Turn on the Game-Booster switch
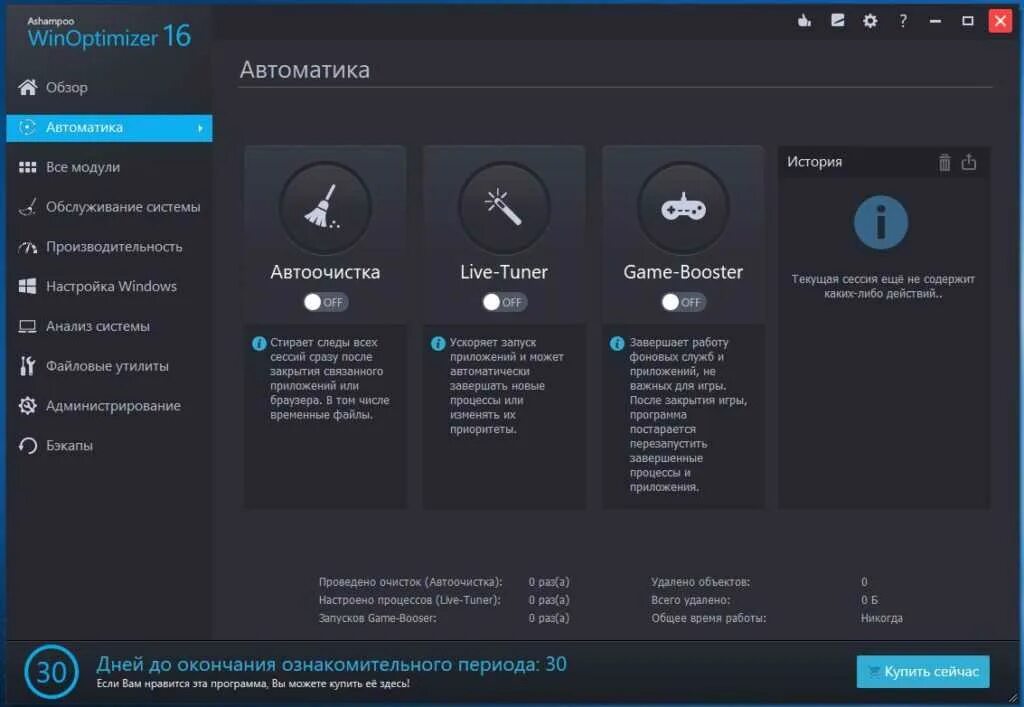The image size is (1024, 707). coord(683,302)
